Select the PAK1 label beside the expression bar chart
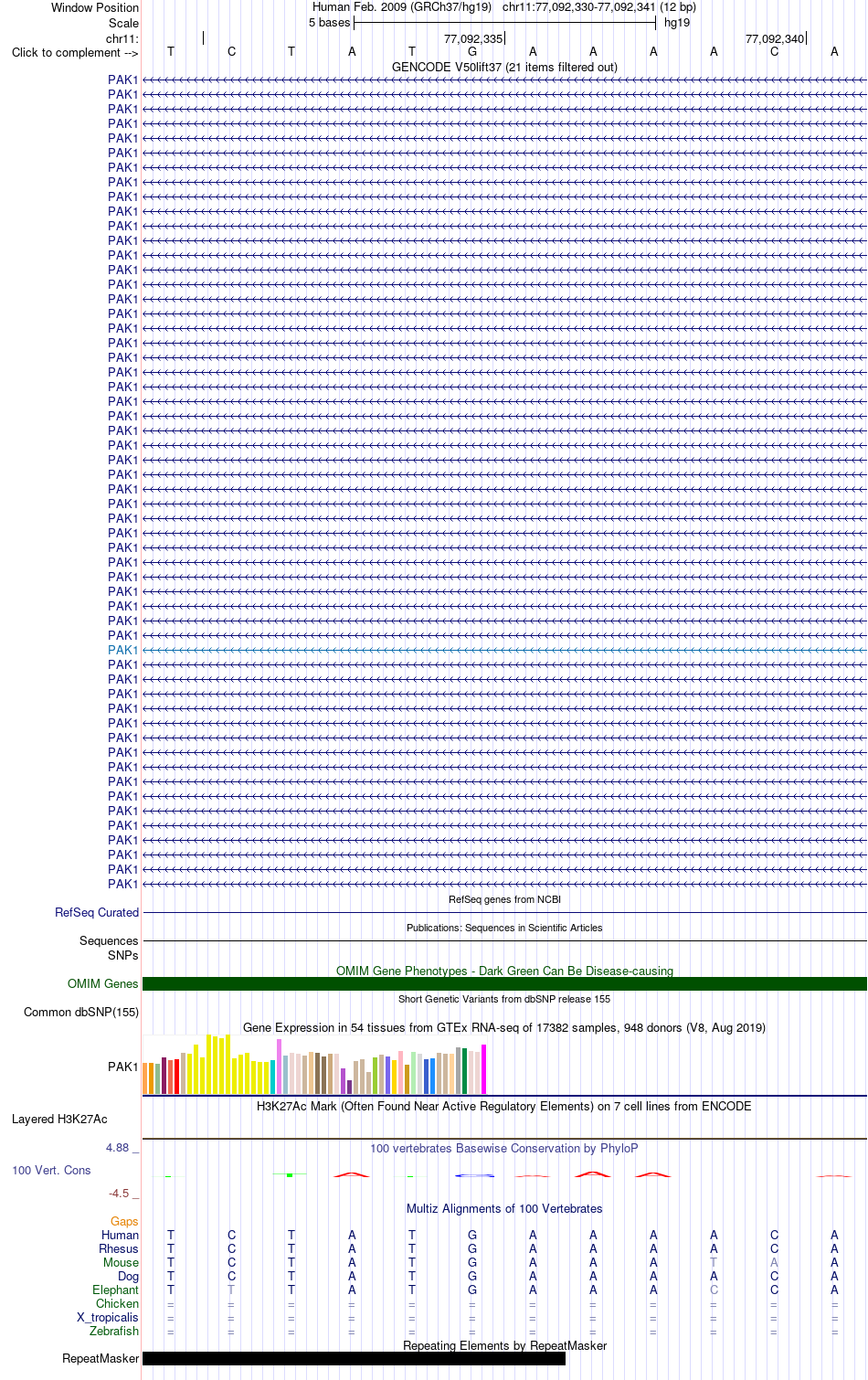Screen dimensions: 868x1380 click(x=123, y=1067)
